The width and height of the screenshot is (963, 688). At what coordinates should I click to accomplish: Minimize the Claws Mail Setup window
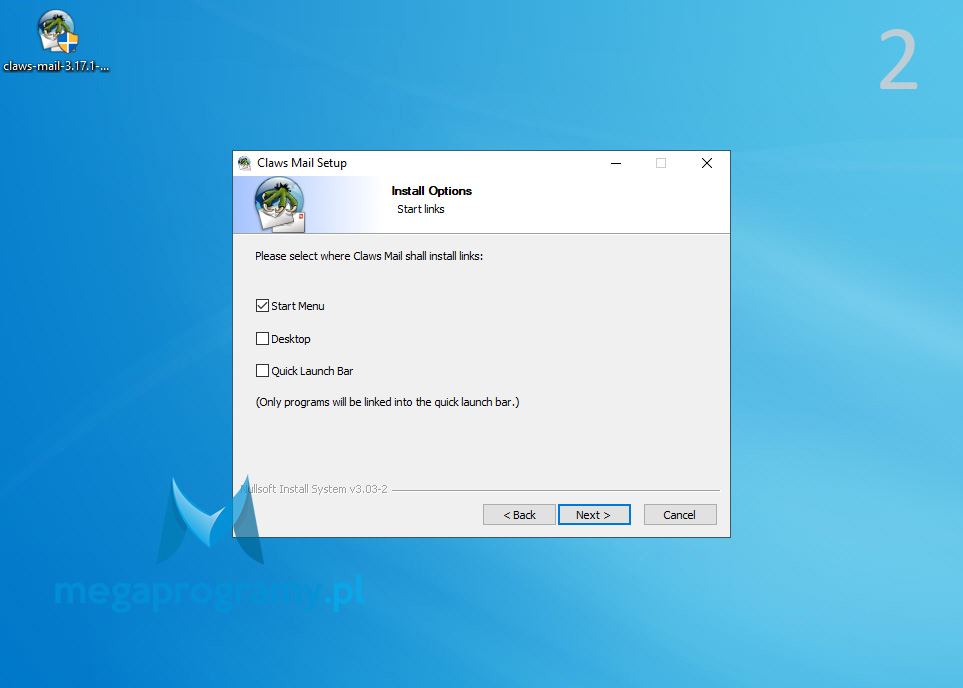[616, 163]
